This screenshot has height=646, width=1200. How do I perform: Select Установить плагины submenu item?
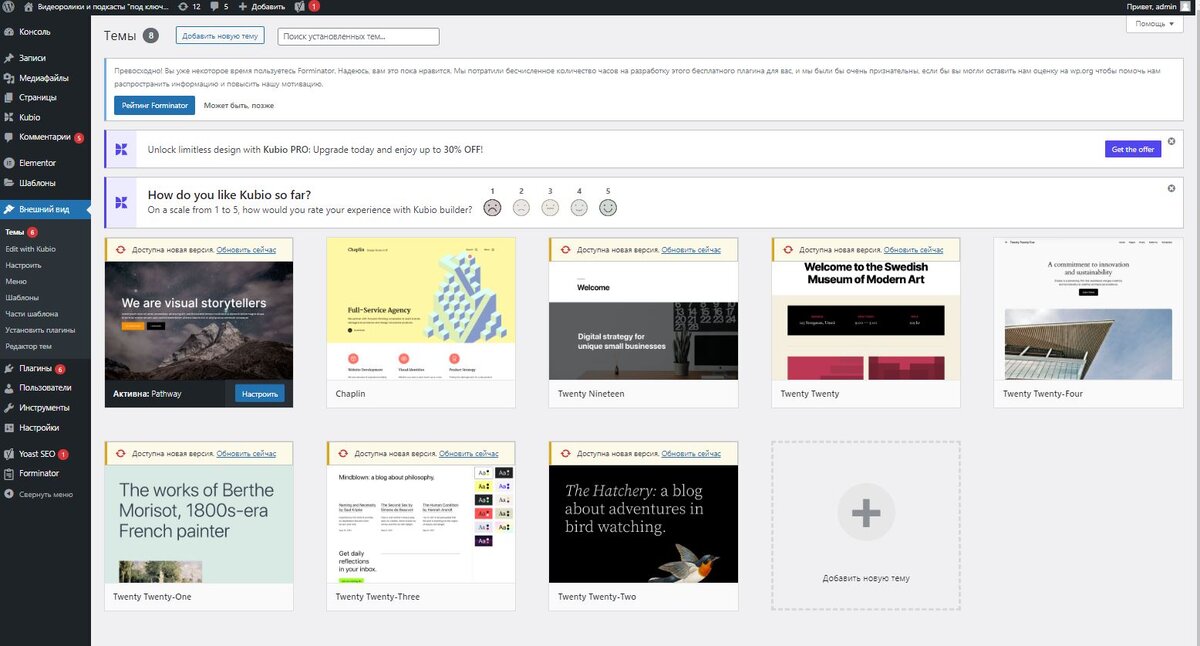point(40,329)
